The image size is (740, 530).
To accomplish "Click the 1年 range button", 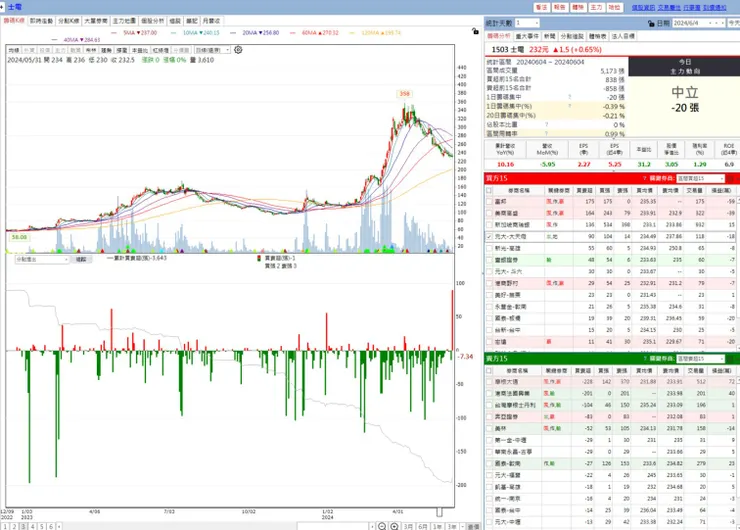I will point(437,526).
